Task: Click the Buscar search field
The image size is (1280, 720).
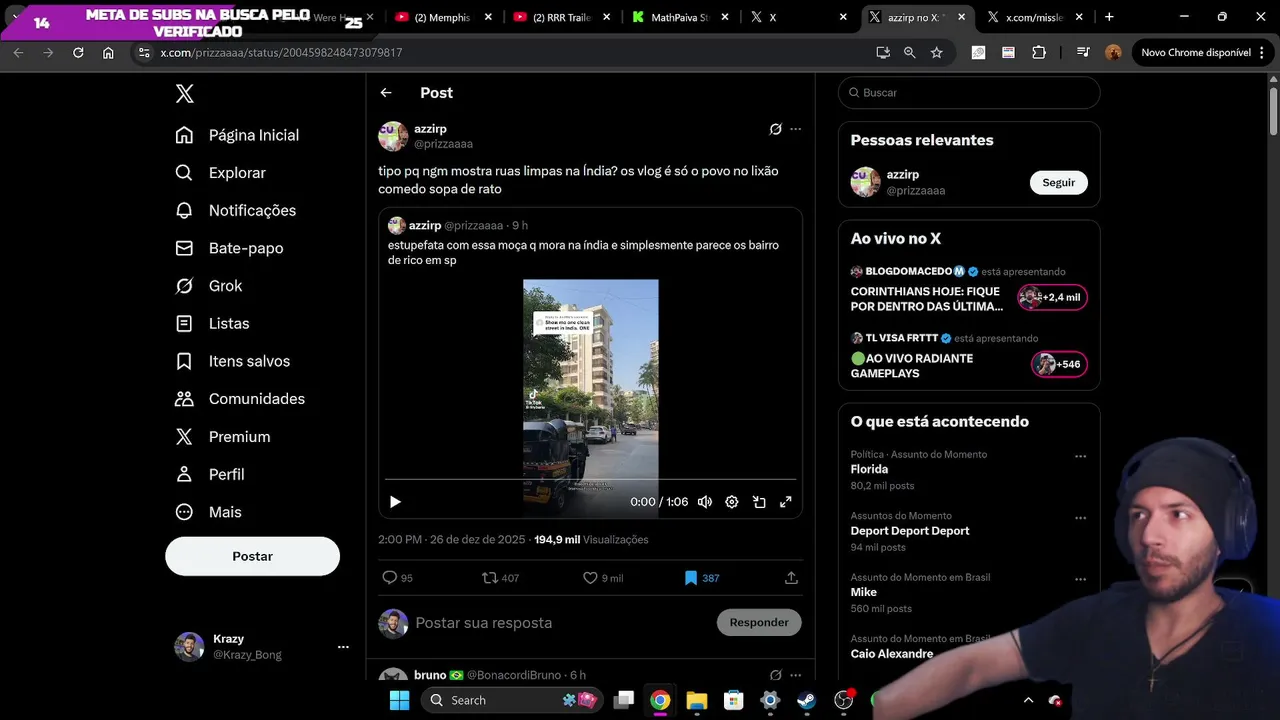Action: coord(969,93)
